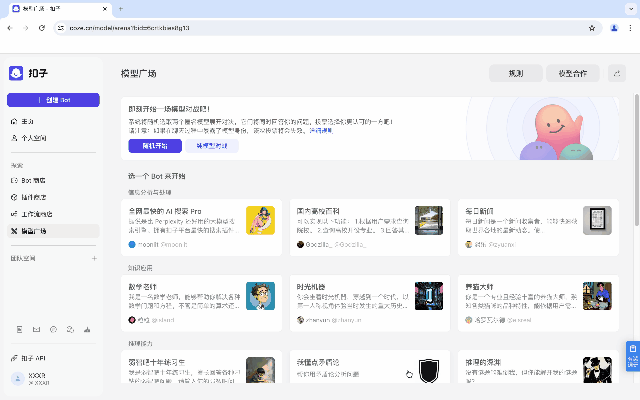This screenshot has height=400, width=640.
Task: Select 模型广场 in the sidebar menu
Action: 34,231
